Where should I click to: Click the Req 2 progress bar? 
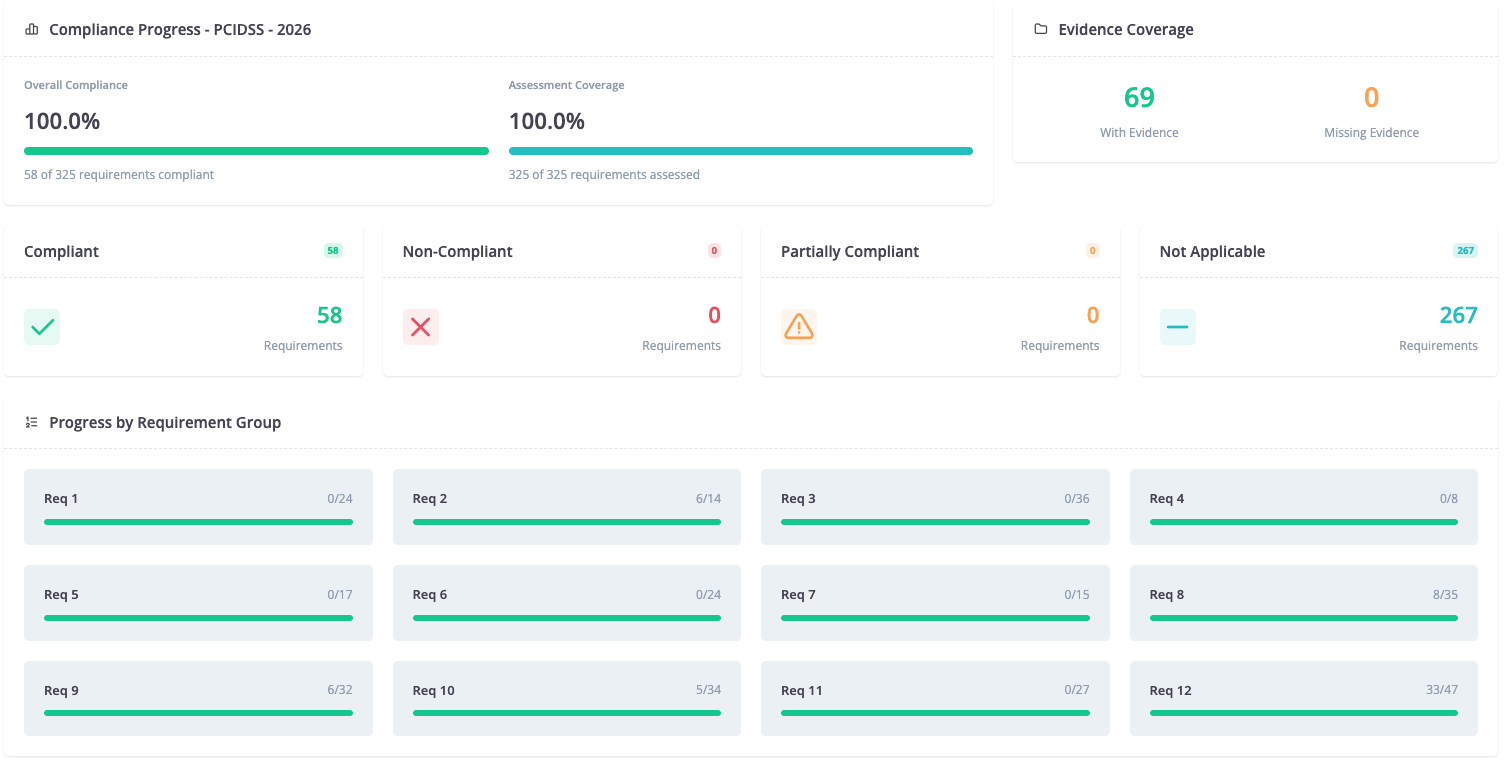pyautogui.click(x=567, y=522)
